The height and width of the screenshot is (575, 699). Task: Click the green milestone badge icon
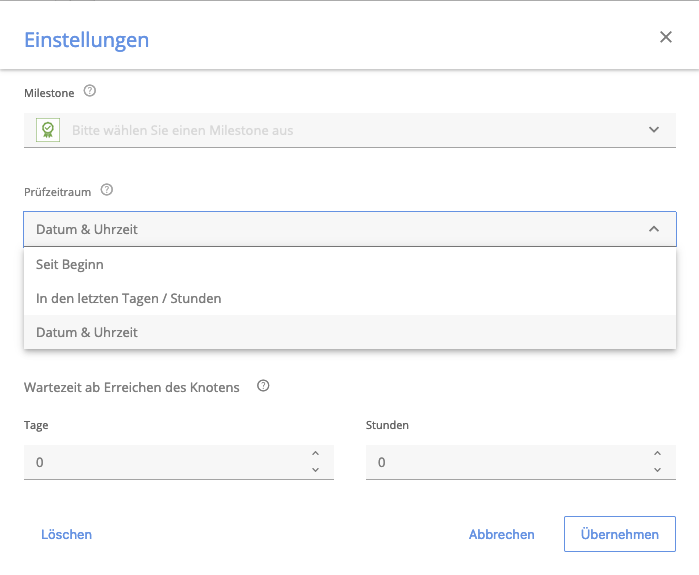point(48,130)
